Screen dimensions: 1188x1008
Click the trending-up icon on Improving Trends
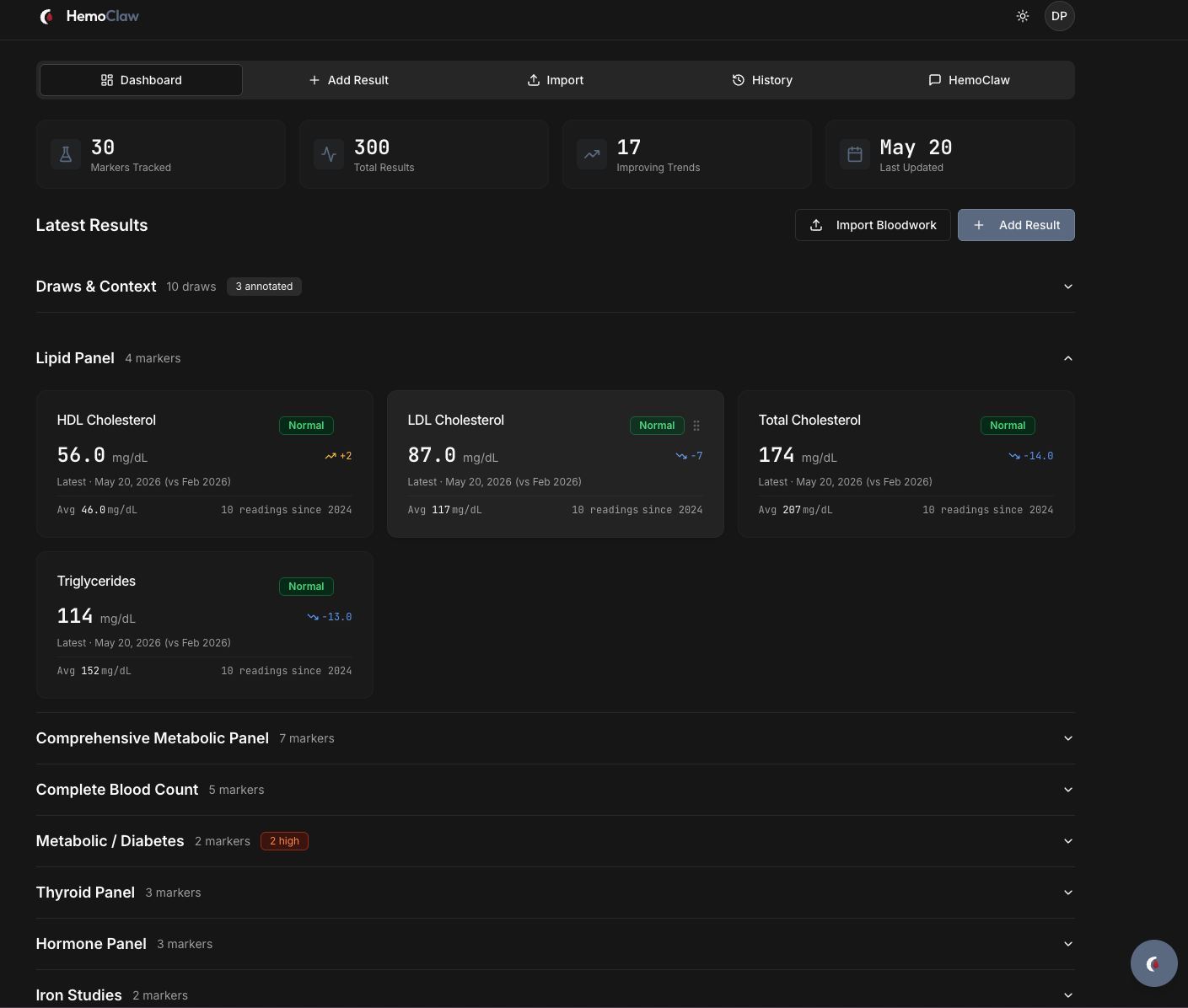point(592,154)
